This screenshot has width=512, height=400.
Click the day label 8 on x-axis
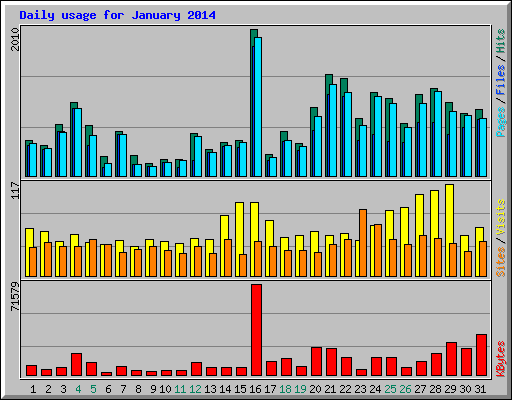coord(138,389)
